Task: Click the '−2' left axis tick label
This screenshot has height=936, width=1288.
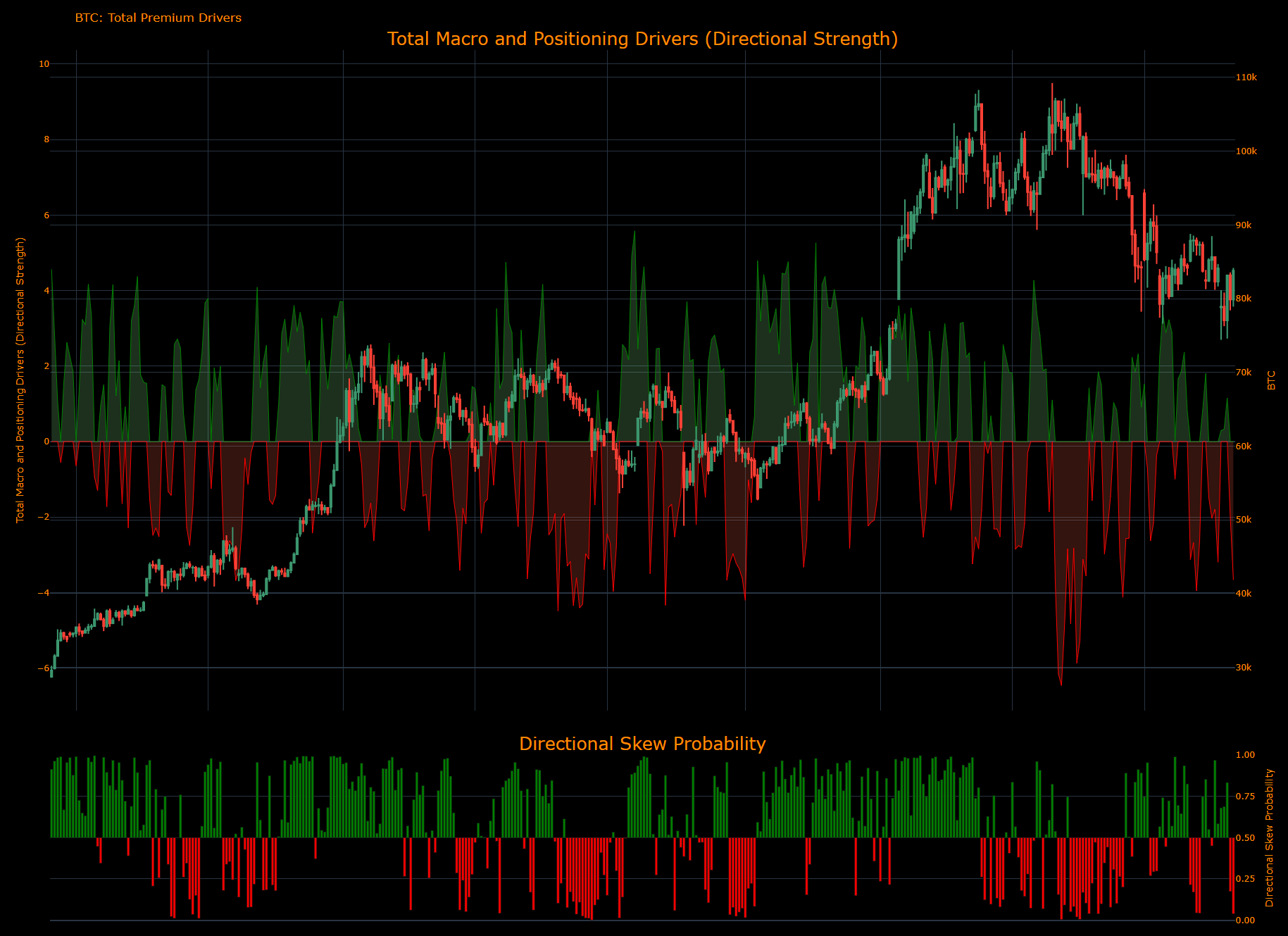Action: pyautogui.click(x=44, y=518)
